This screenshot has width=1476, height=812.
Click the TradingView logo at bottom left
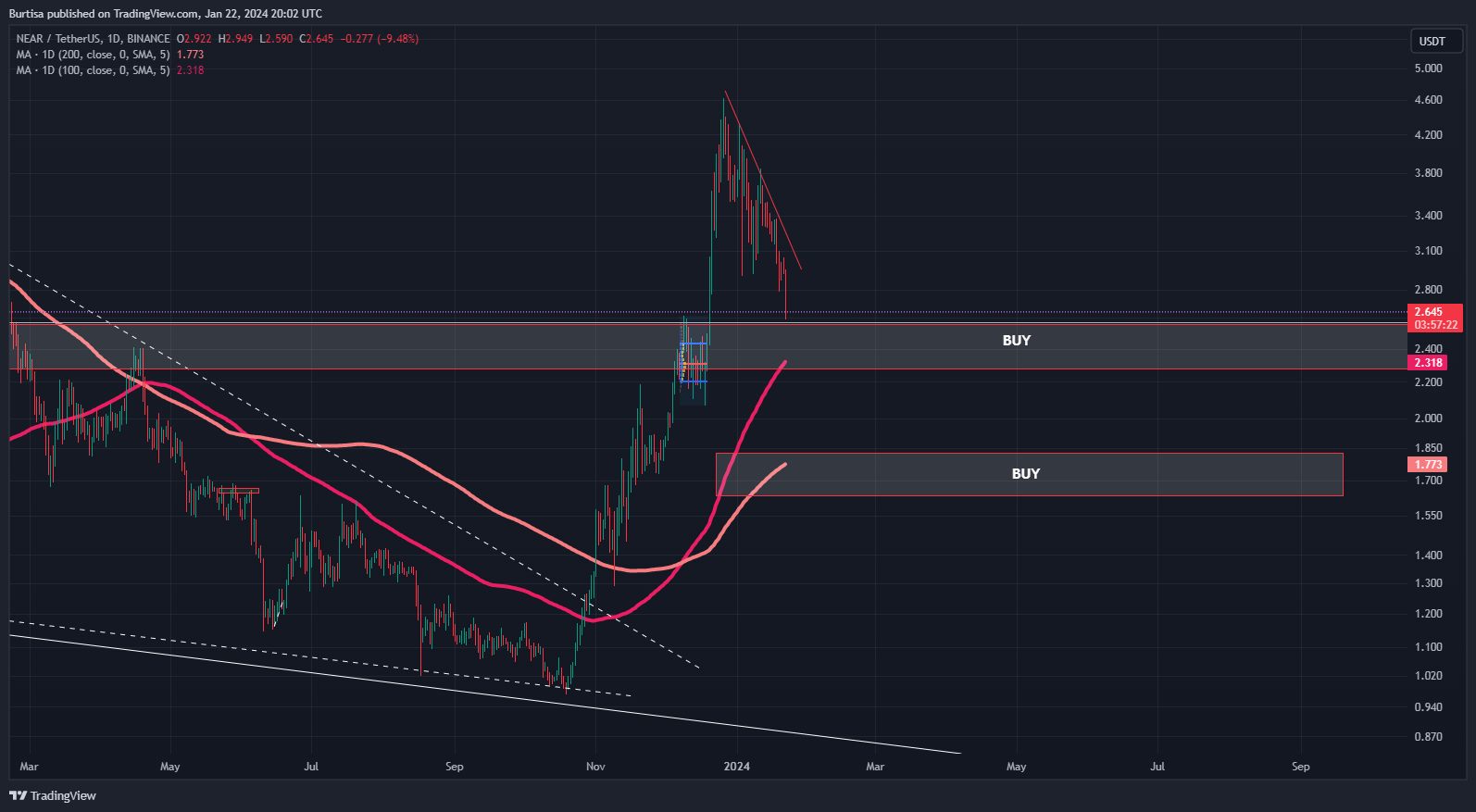pyautogui.click(x=53, y=795)
